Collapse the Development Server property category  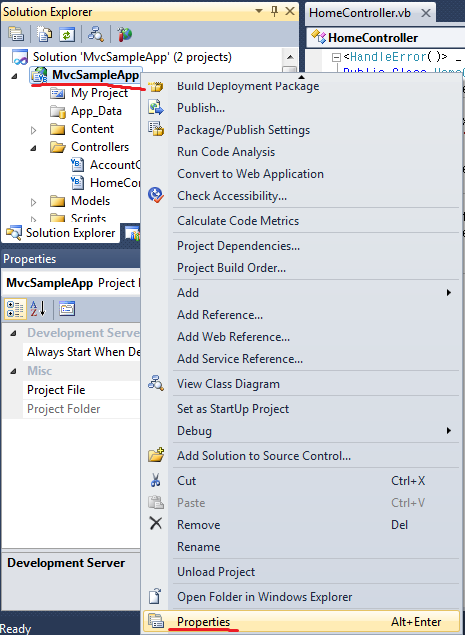[x=13, y=333]
